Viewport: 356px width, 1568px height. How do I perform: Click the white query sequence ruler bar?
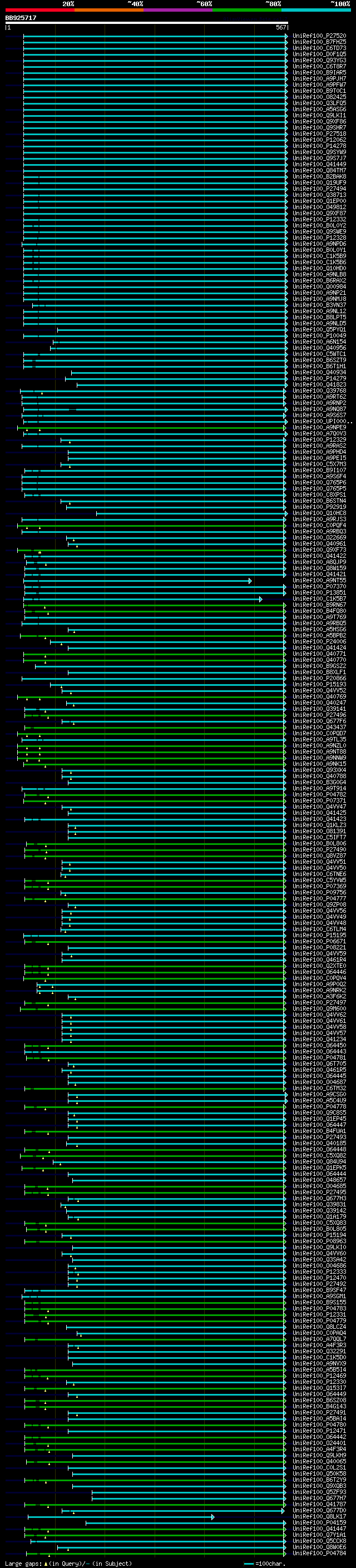coord(147,23)
